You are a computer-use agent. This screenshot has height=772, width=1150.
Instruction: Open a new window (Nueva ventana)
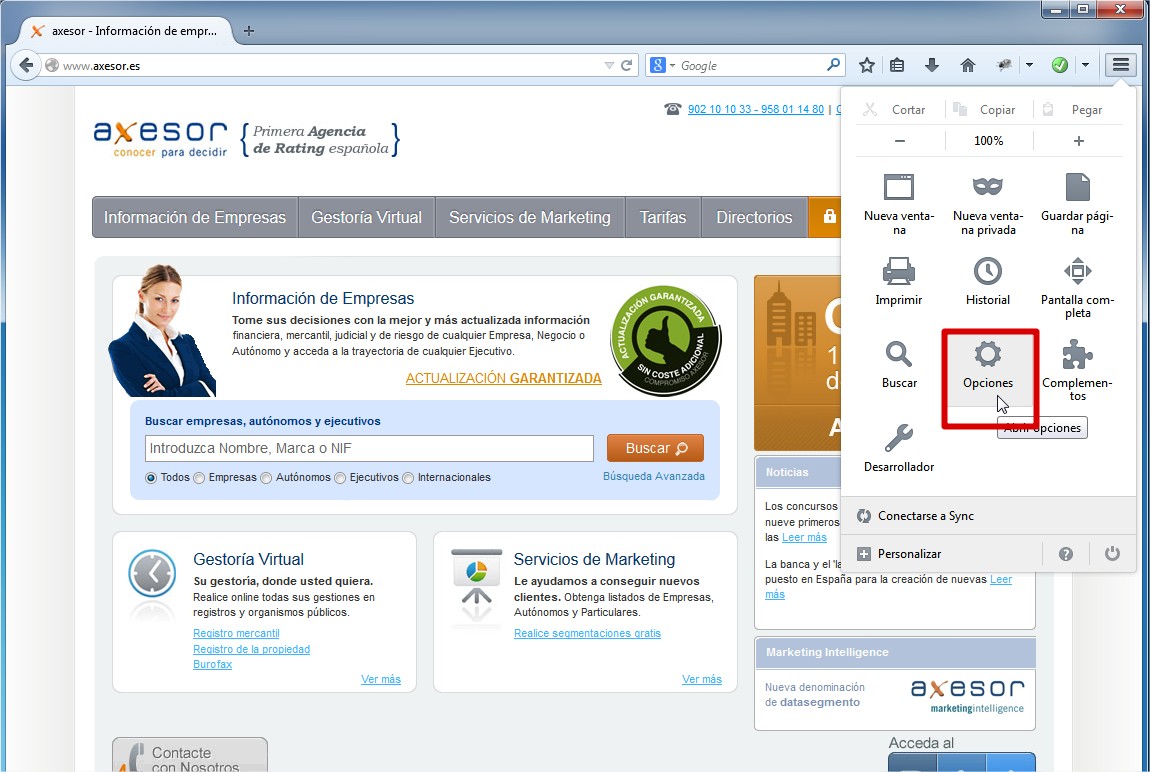pyautogui.click(x=899, y=205)
